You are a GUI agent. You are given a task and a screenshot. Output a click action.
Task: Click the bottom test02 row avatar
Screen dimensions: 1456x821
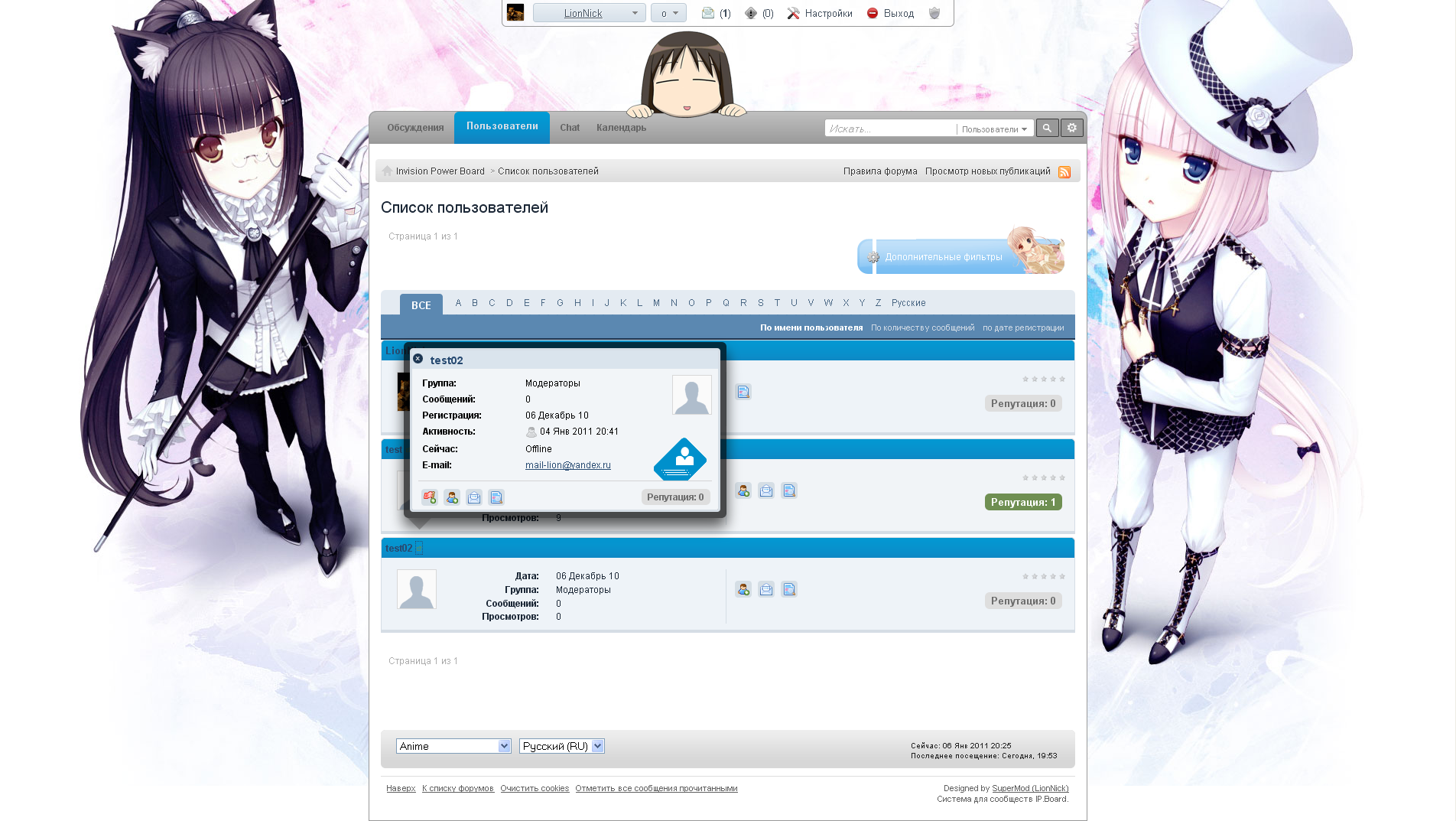tap(417, 589)
